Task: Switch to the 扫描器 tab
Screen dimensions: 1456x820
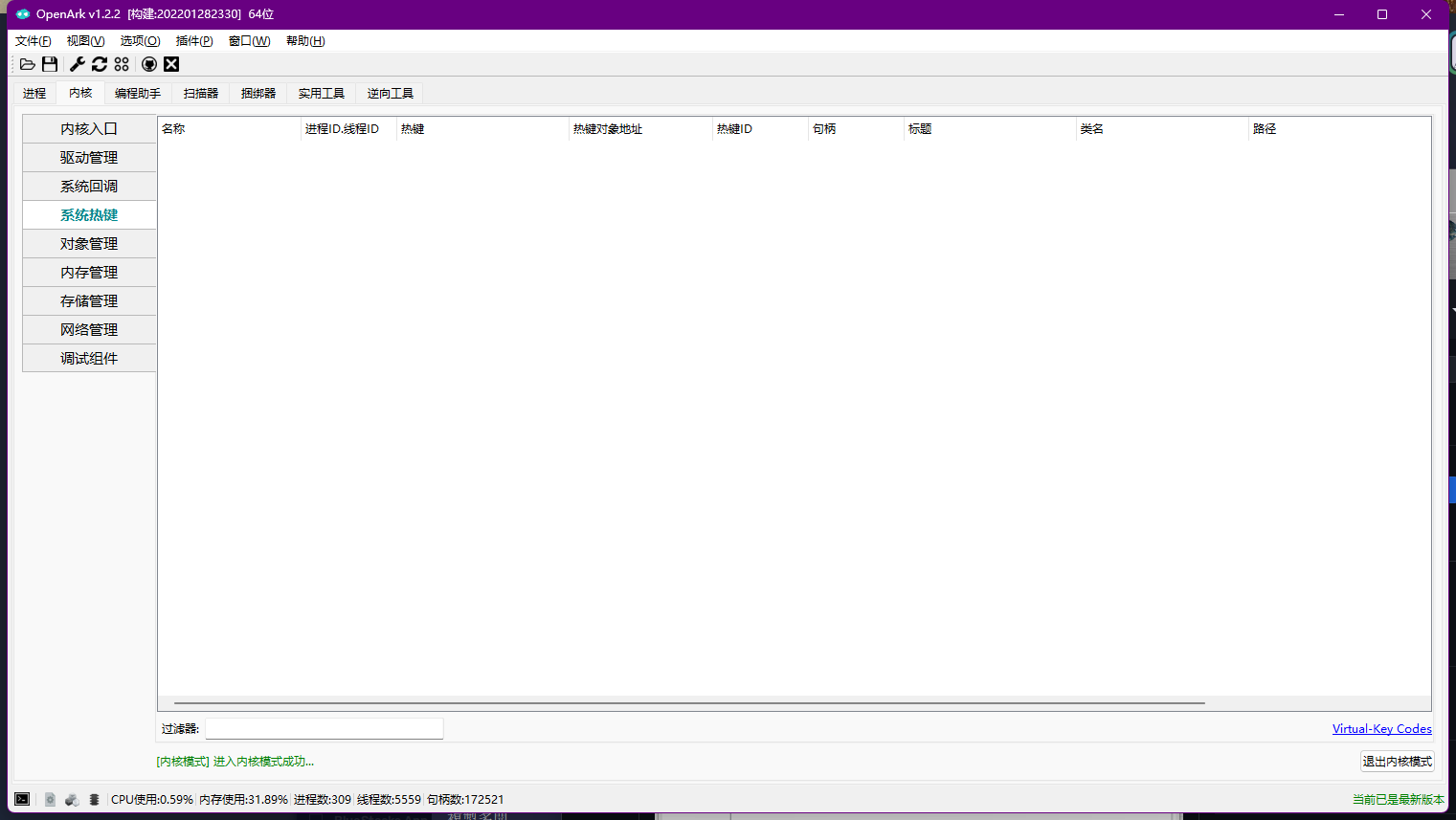Action: point(201,93)
